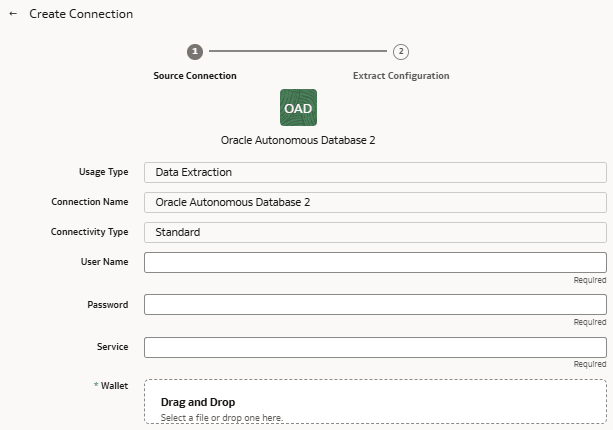
Task: Click the OAD Oracle Autonomous Database icon
Action: pyautogui.click(x=298, y=108)
